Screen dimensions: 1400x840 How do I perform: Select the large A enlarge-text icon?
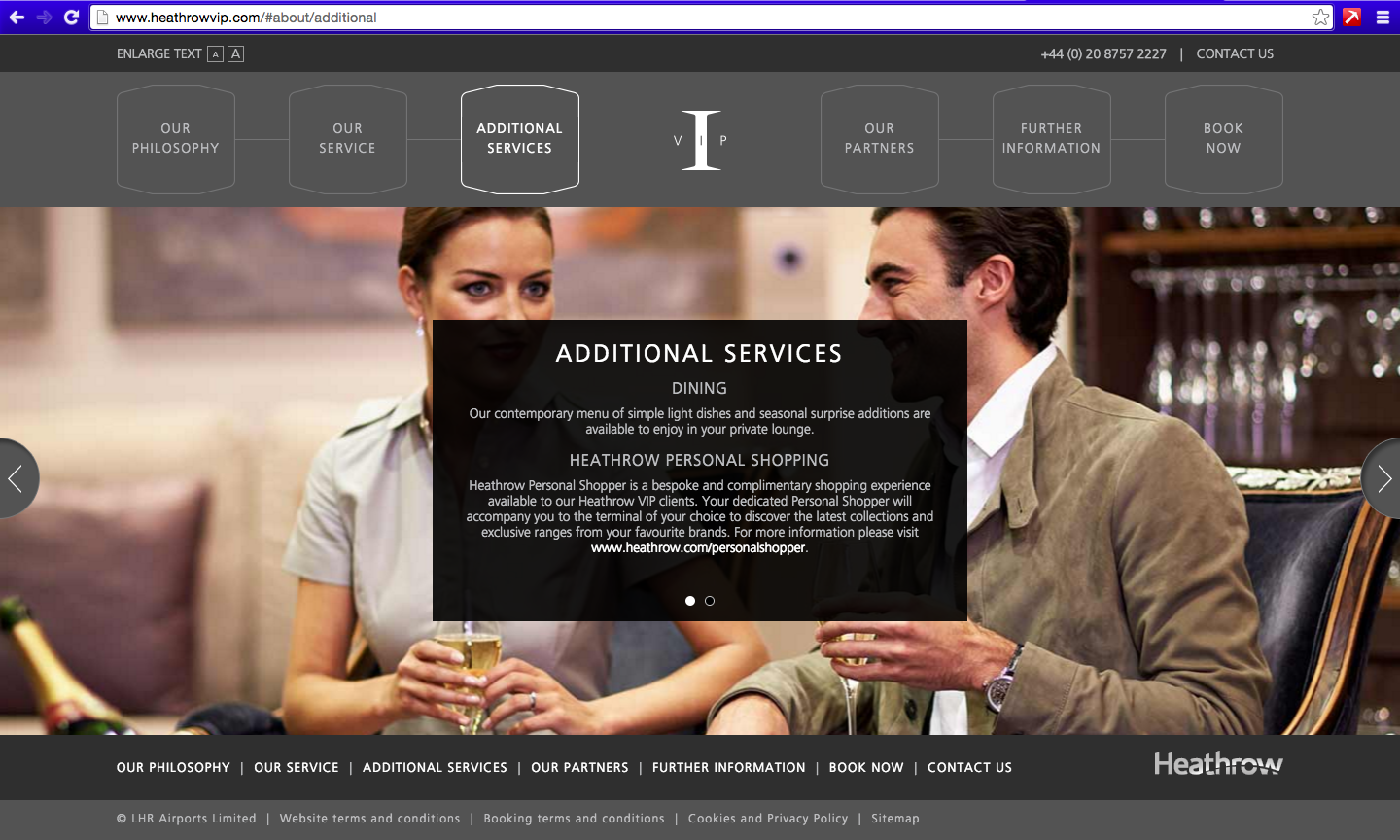click(x=235, y=54)
